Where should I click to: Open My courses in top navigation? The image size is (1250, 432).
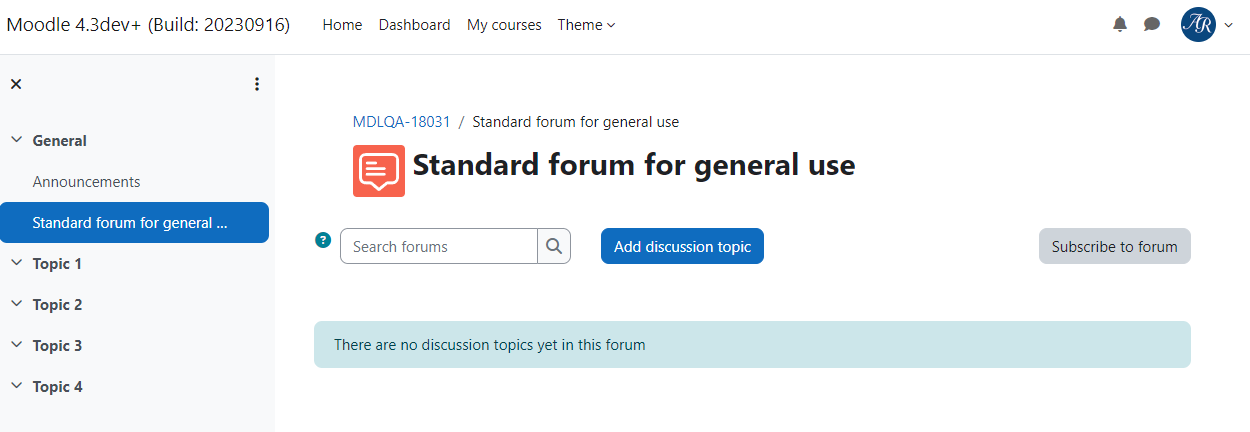pyautogui.click(x=504, y=25)
